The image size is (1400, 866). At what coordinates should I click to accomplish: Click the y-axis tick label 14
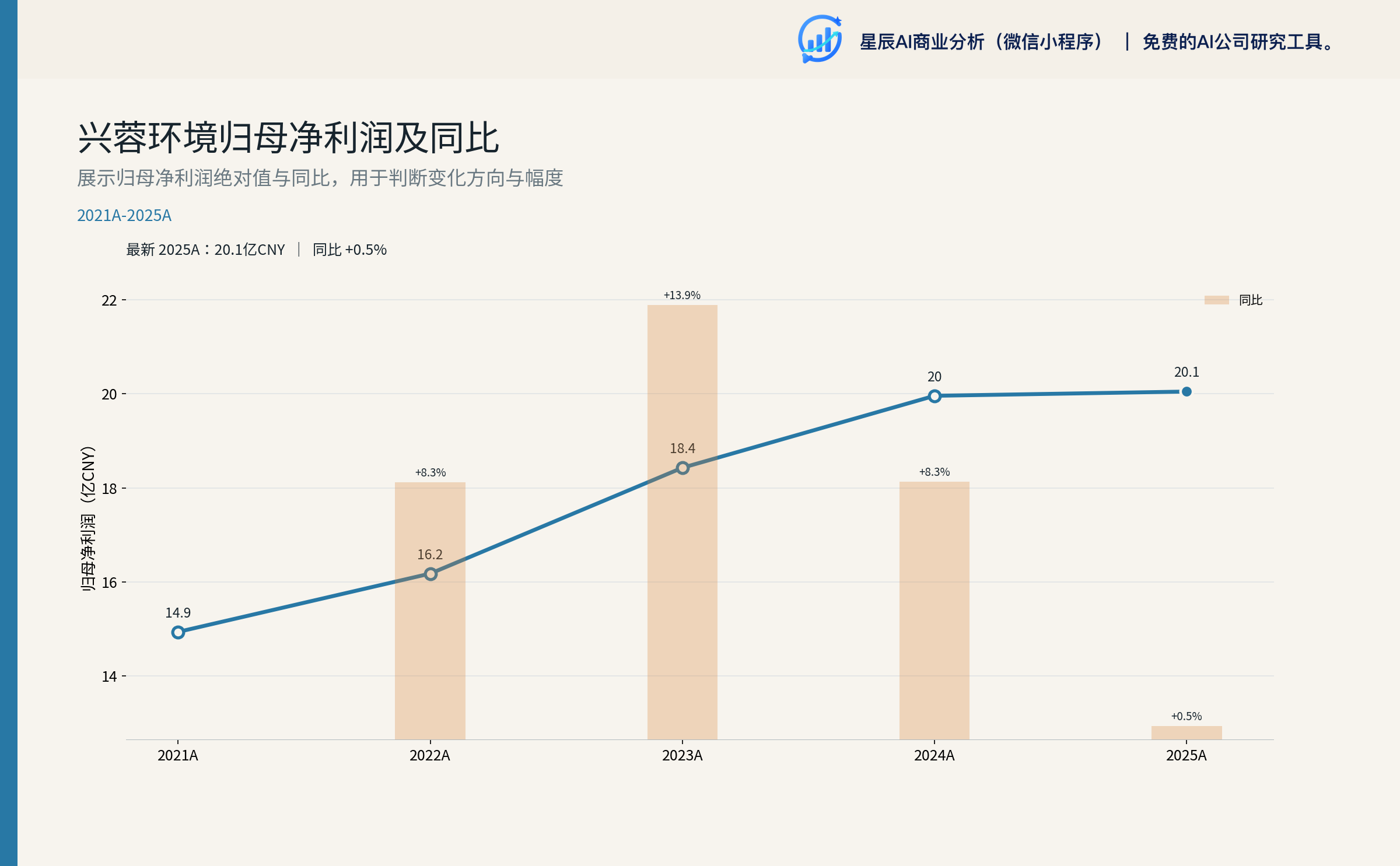tap(109, 676)
